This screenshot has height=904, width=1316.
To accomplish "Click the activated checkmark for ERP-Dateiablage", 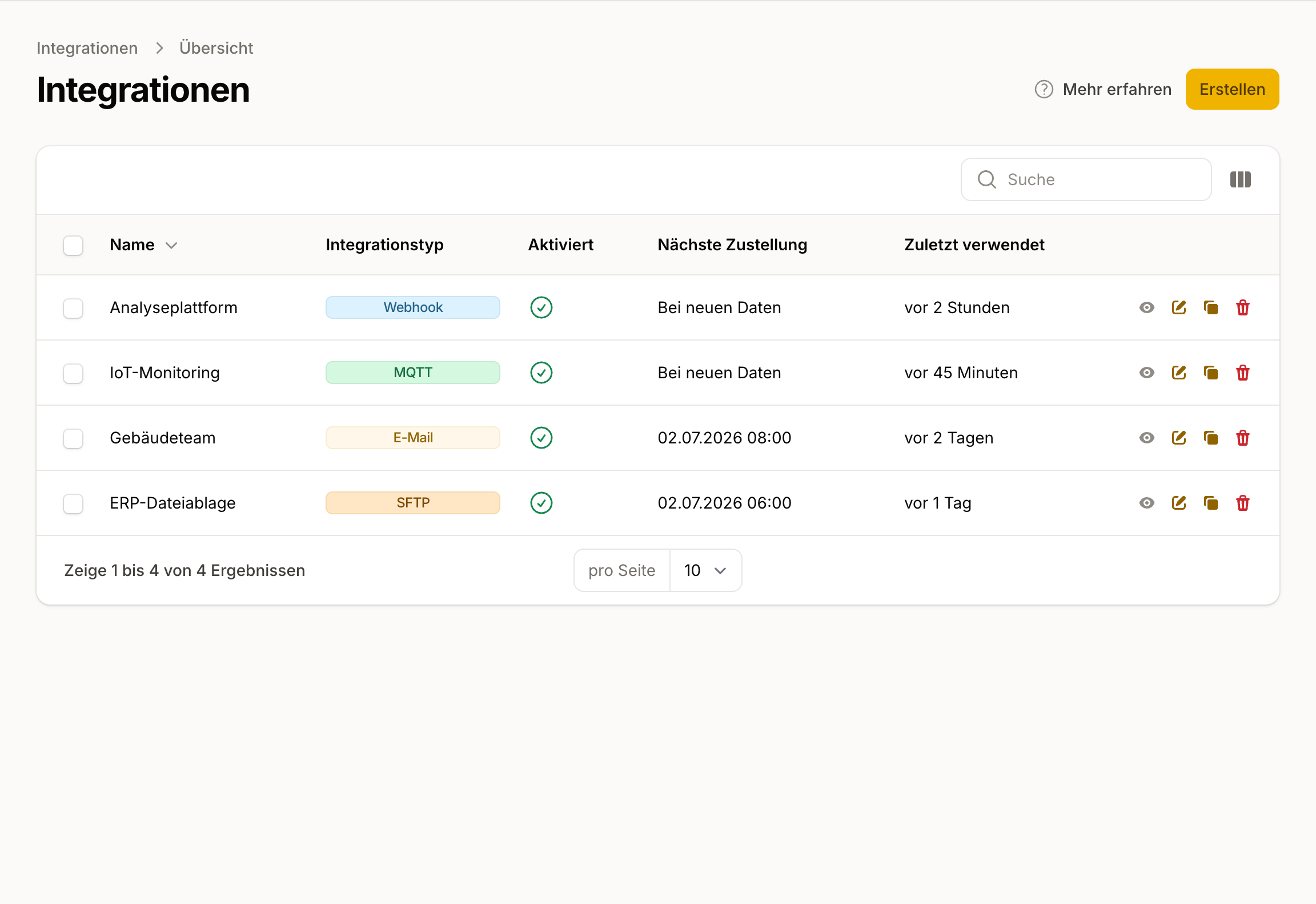I will coord(541,503).
